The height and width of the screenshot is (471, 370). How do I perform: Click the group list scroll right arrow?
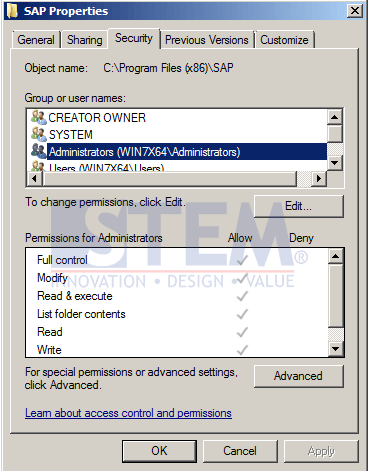coord(319,179)
